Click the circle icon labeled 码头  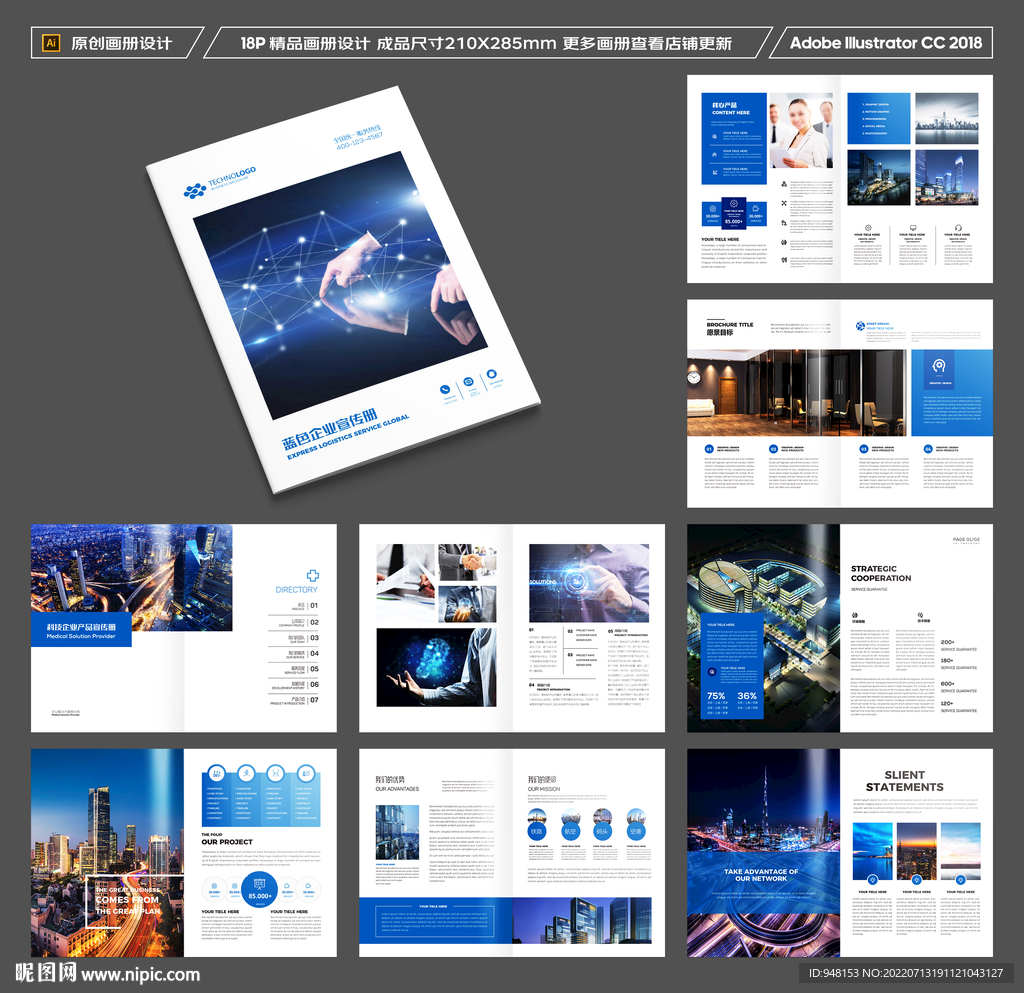pos(603,831)
